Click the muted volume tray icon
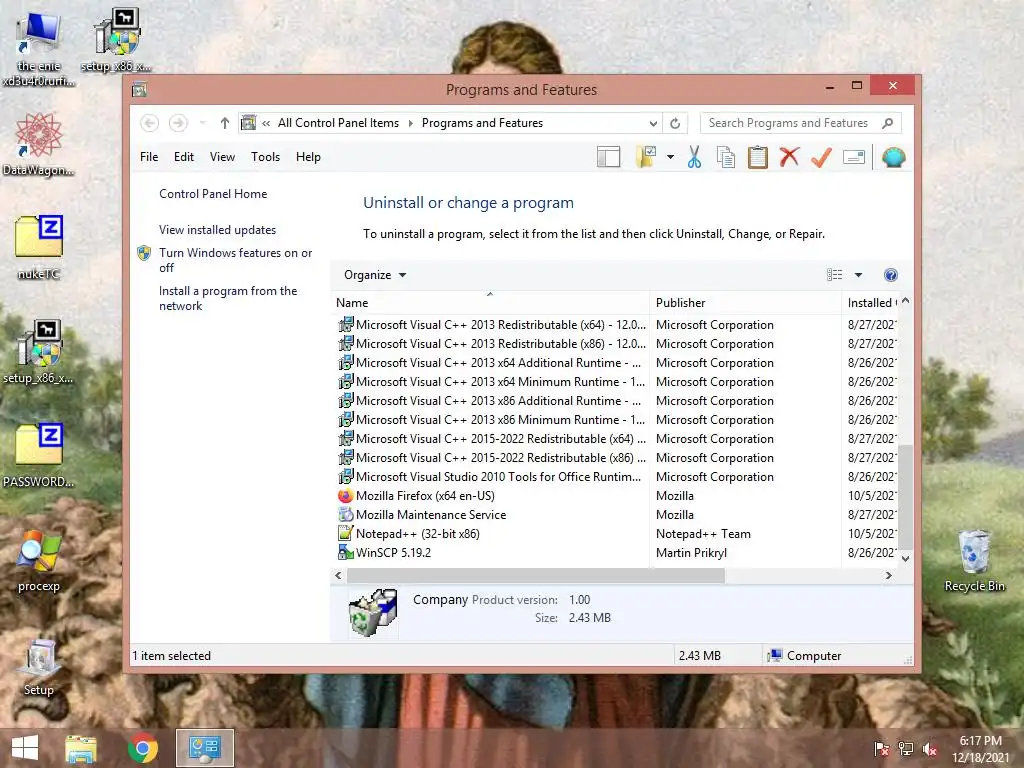Viewport: 1024px width, 768px height. click(930, 750)
